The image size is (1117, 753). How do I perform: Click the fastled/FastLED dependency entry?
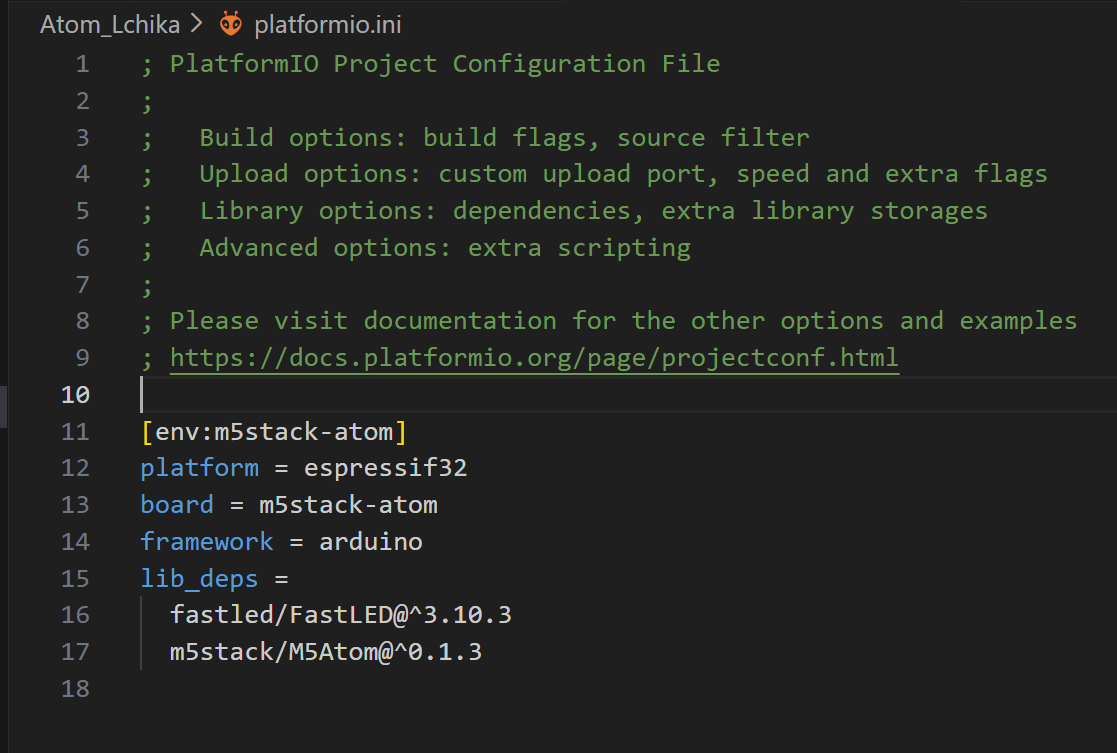click(x=340, y=615)
